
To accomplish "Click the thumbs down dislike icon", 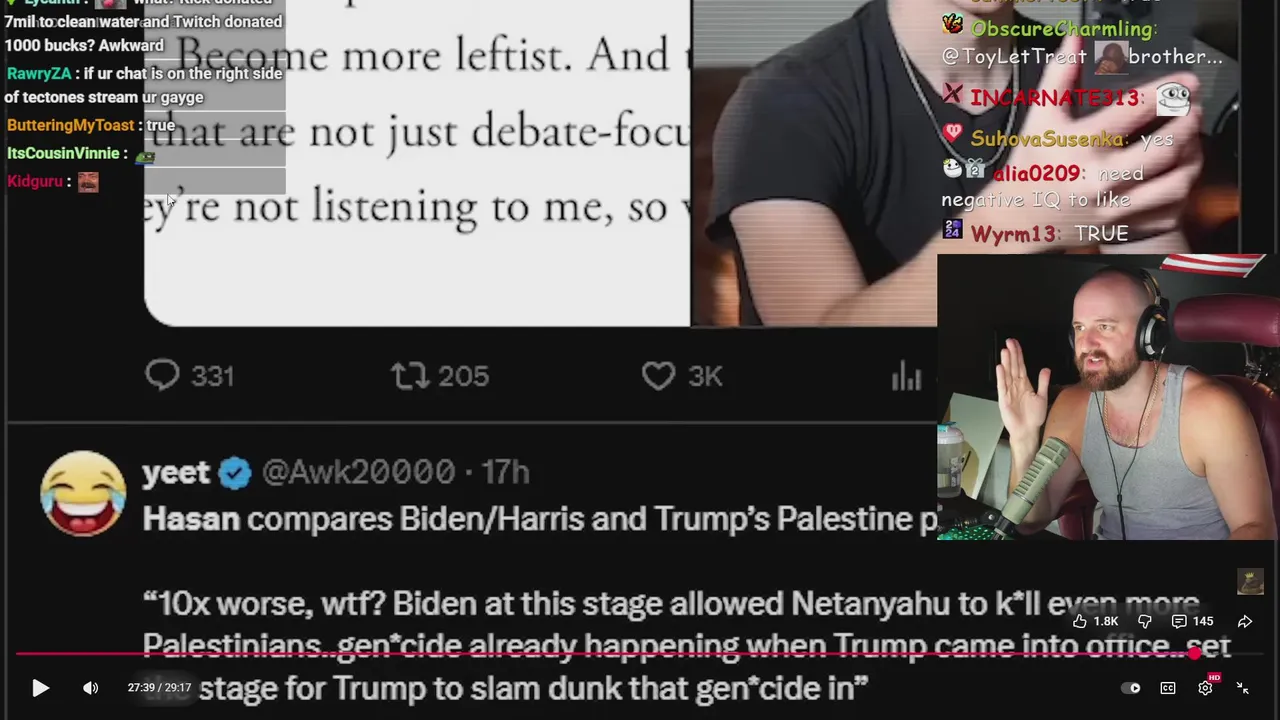I will coord(1145,621).
